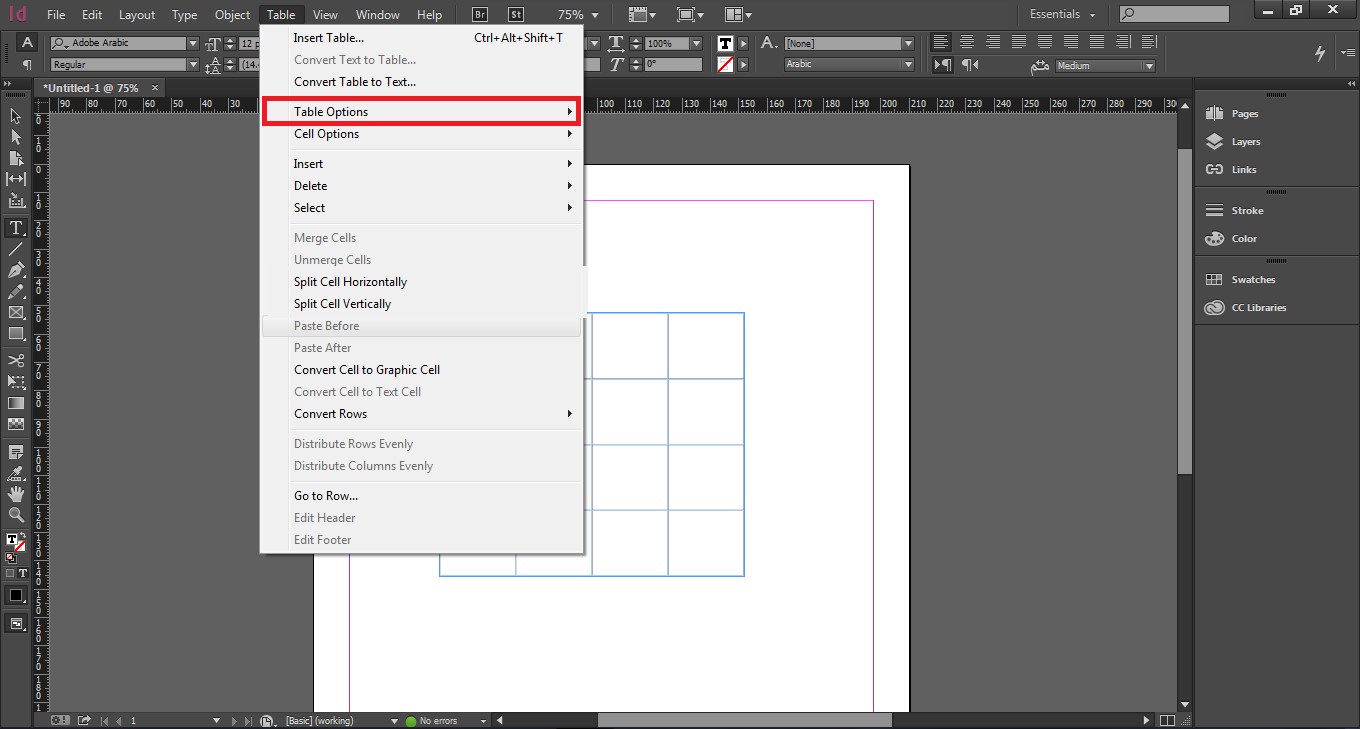Open the View Options dropdown

point(644,15)
